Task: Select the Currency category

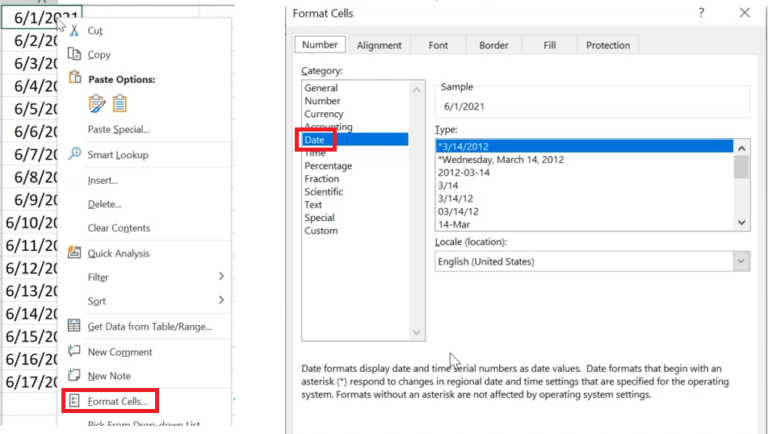Action: [323, 114]
